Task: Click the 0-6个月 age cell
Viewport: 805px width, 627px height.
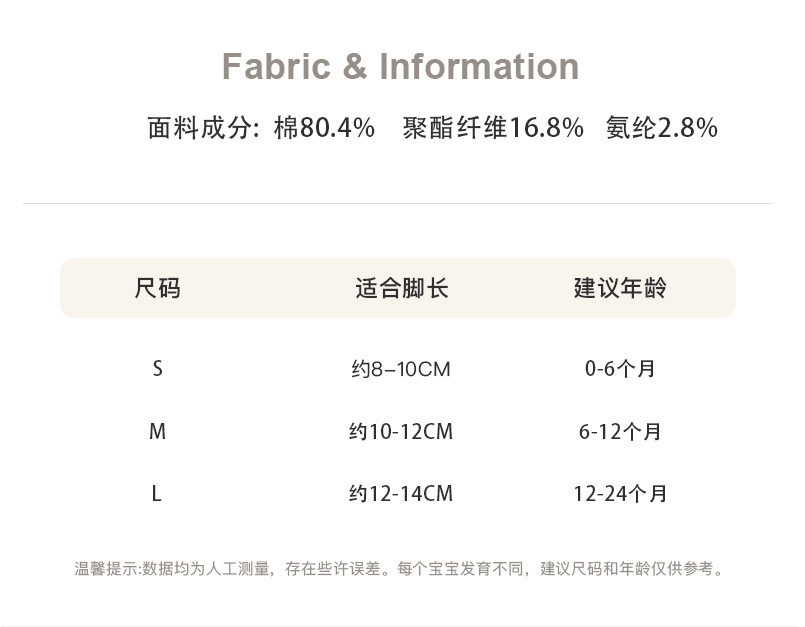Action: pos(620,370)
